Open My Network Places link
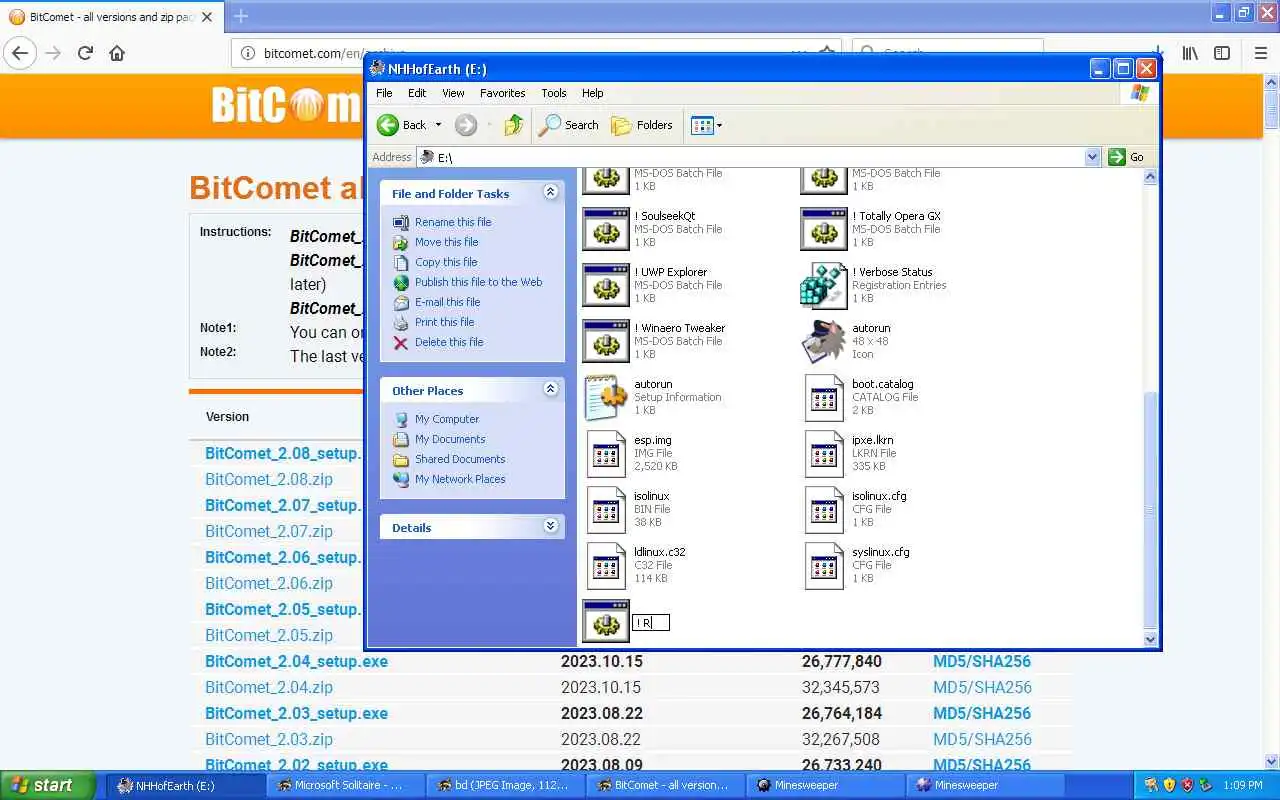 point(460,479)
